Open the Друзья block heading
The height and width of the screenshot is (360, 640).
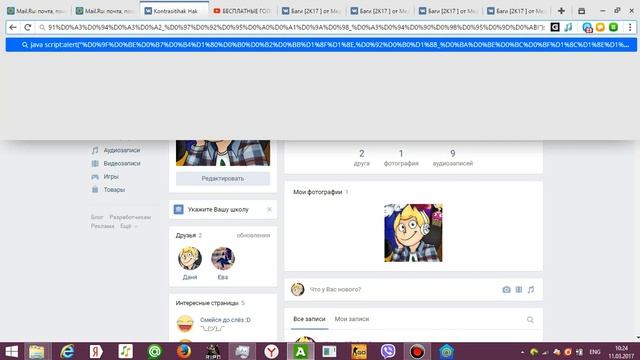[x=186, y=236]
